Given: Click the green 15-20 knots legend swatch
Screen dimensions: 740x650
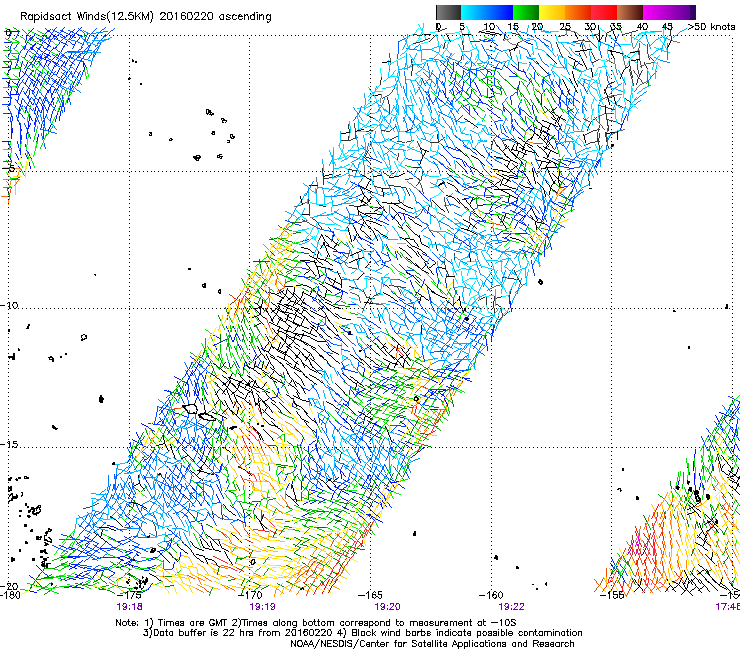Looking at the screenshot, I should [526, 12].
